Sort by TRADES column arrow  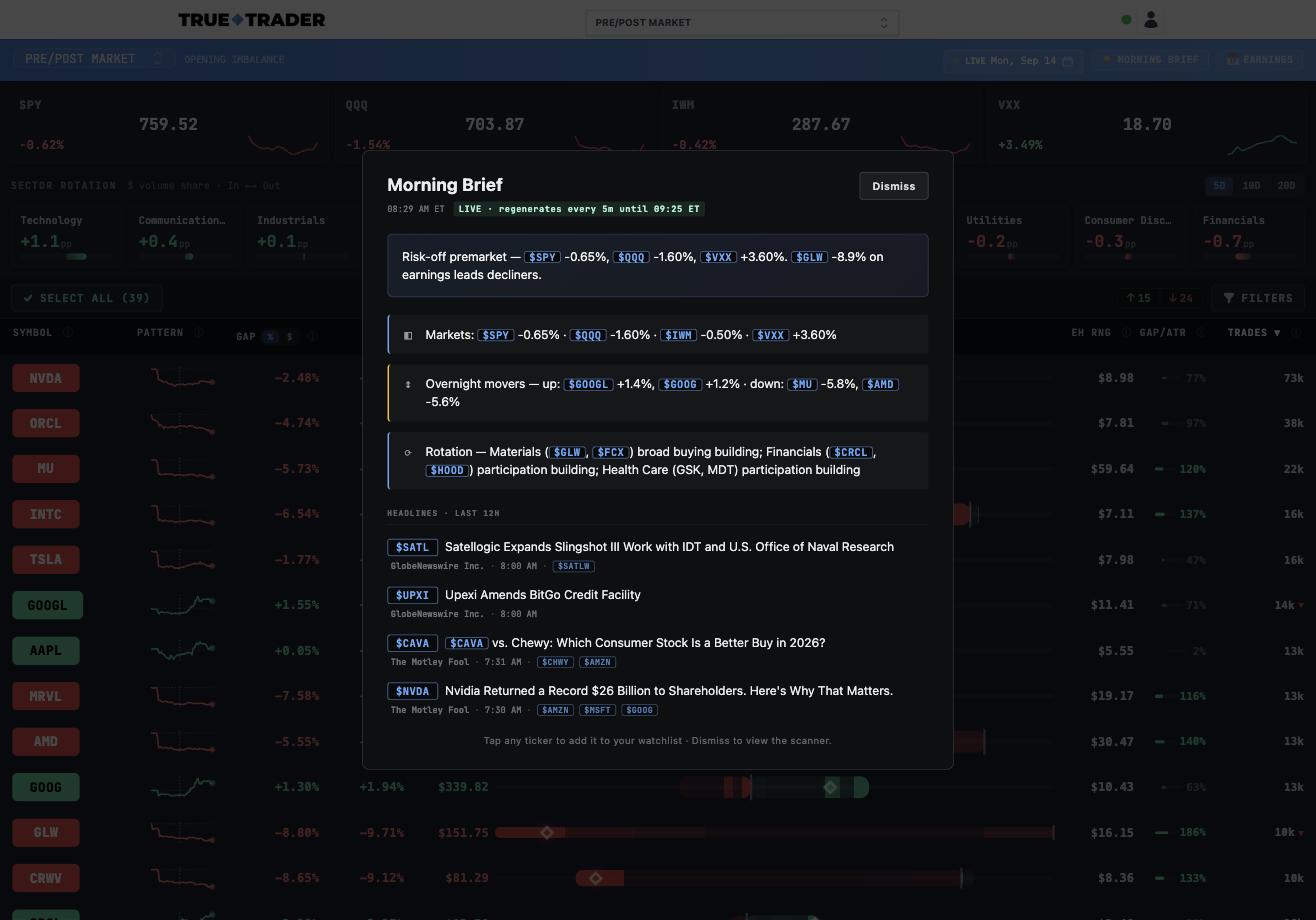click(1277, 333)
